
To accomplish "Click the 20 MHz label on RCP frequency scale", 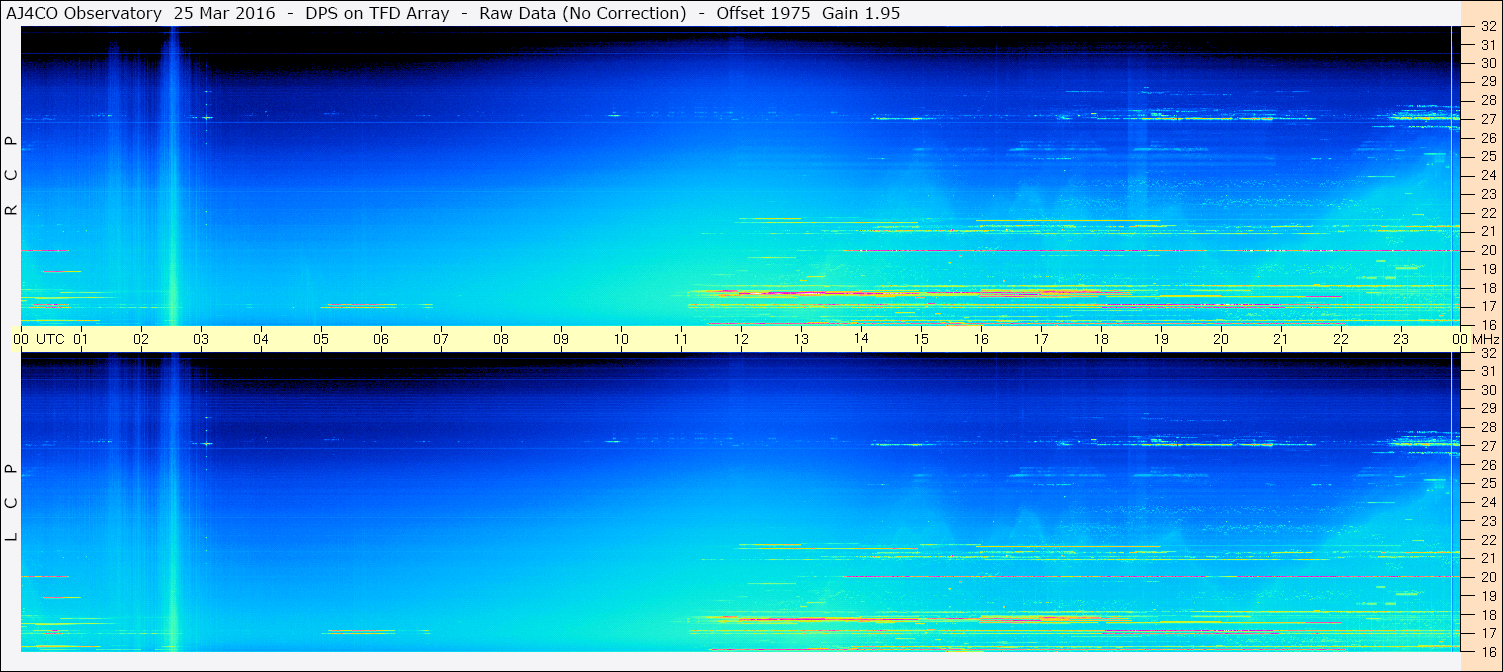I will (1488, 251).
